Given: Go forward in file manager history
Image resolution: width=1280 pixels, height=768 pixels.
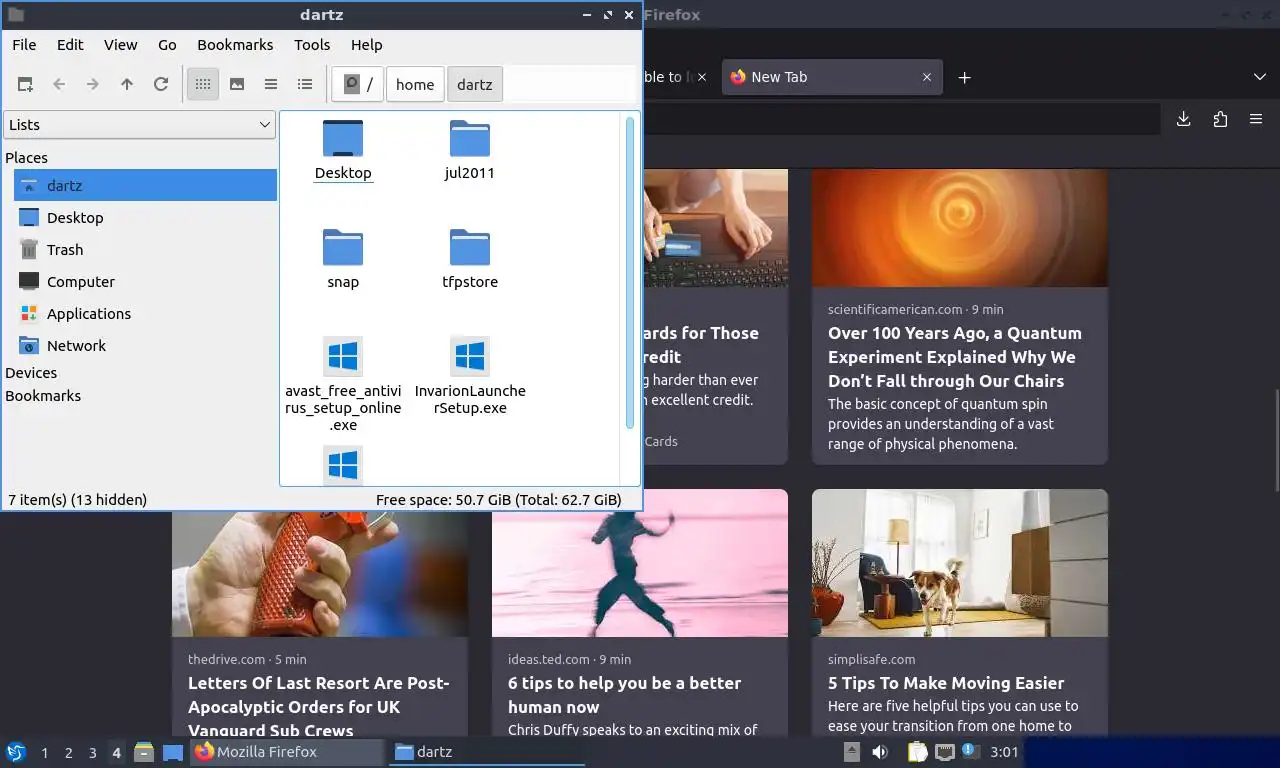Looking at the screenshot, I should point(93,84).
